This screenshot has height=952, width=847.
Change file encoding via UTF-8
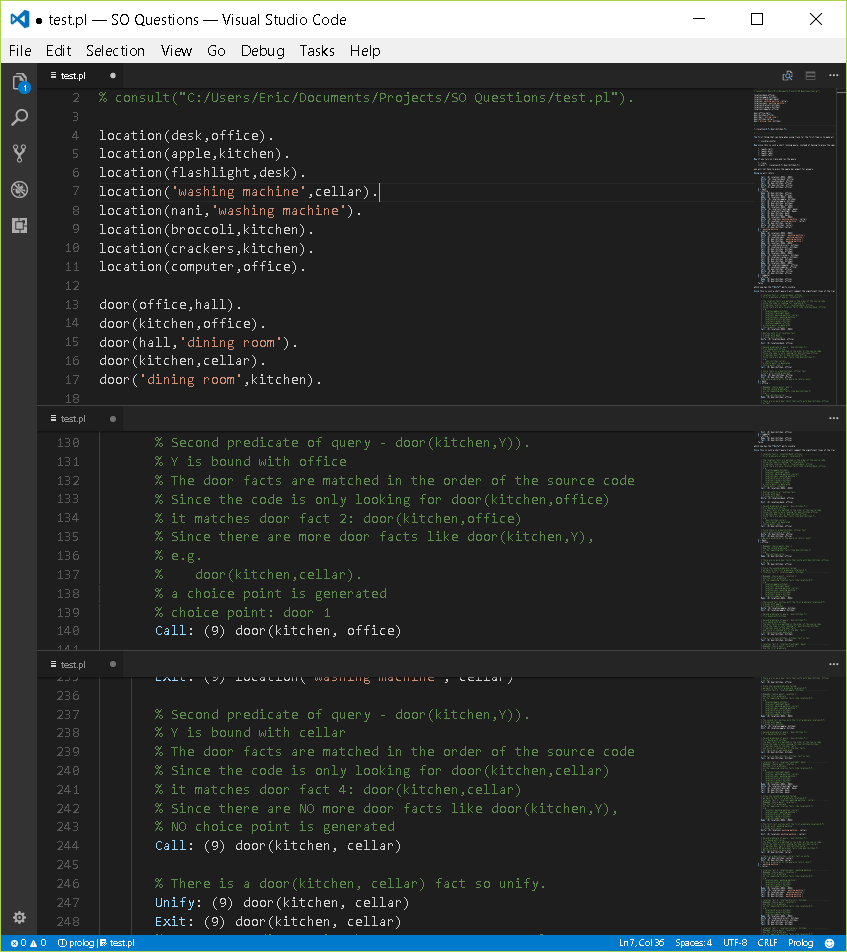tap(735, 943)
